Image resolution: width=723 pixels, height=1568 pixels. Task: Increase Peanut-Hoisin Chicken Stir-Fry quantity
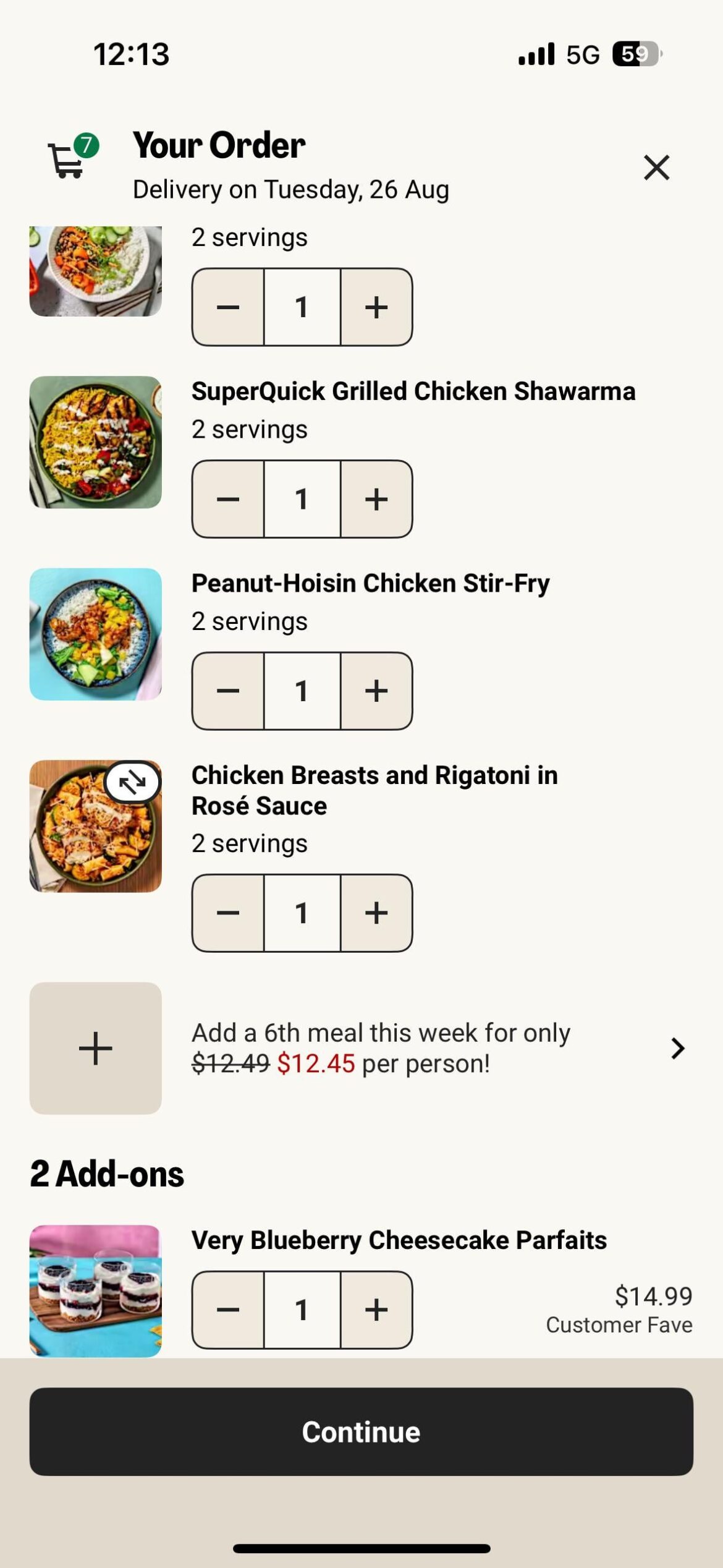376,691
